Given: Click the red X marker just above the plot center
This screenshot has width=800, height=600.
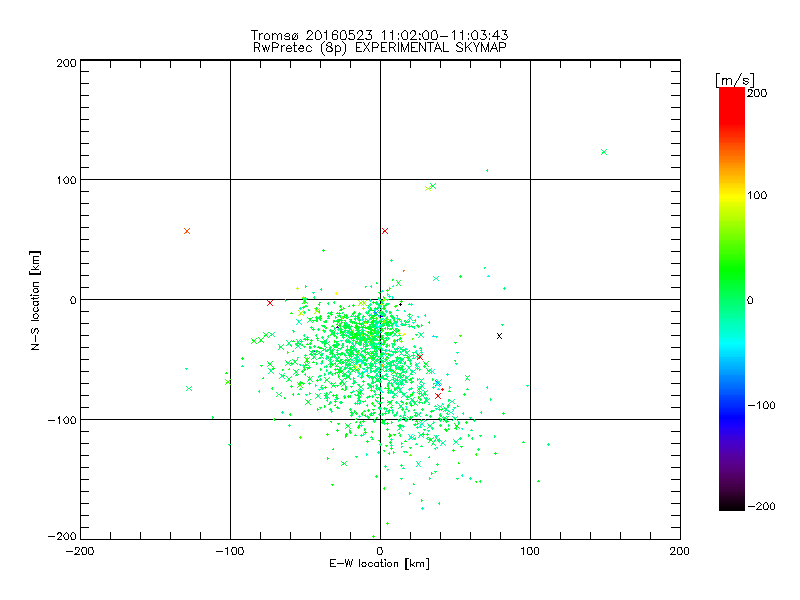Looking at the screenshot, I should 385,231.
